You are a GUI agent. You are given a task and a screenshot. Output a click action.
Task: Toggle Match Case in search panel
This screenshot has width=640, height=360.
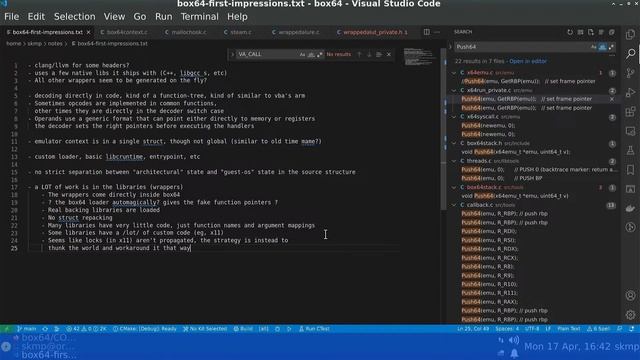coord(593,47)
